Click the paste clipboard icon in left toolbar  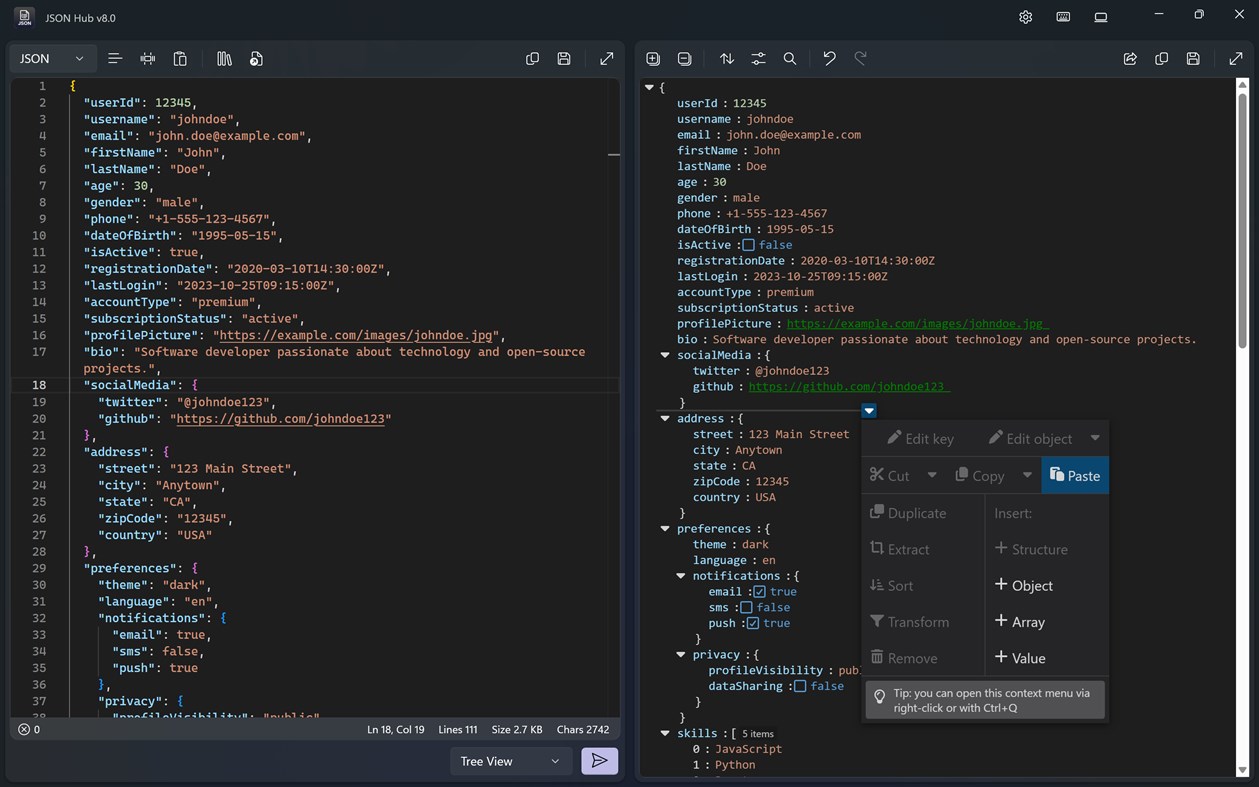[x=180, y=59]
